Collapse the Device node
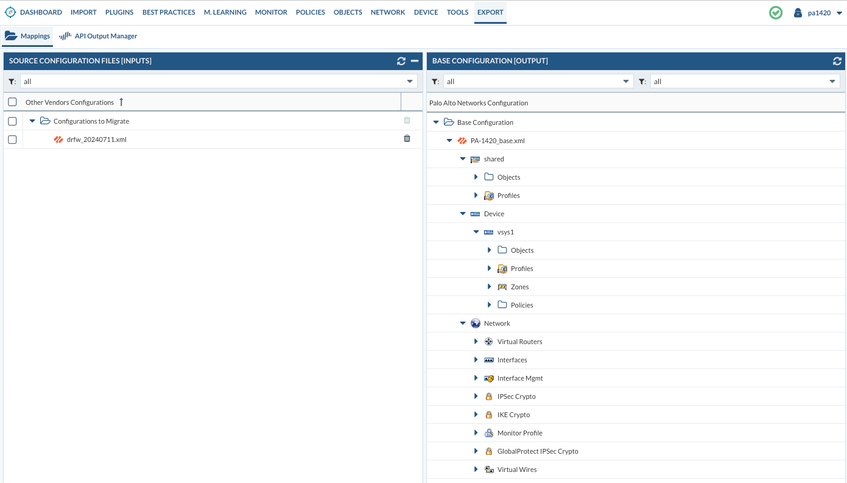The width and height of the screenshot is (847, 483). 462,213
